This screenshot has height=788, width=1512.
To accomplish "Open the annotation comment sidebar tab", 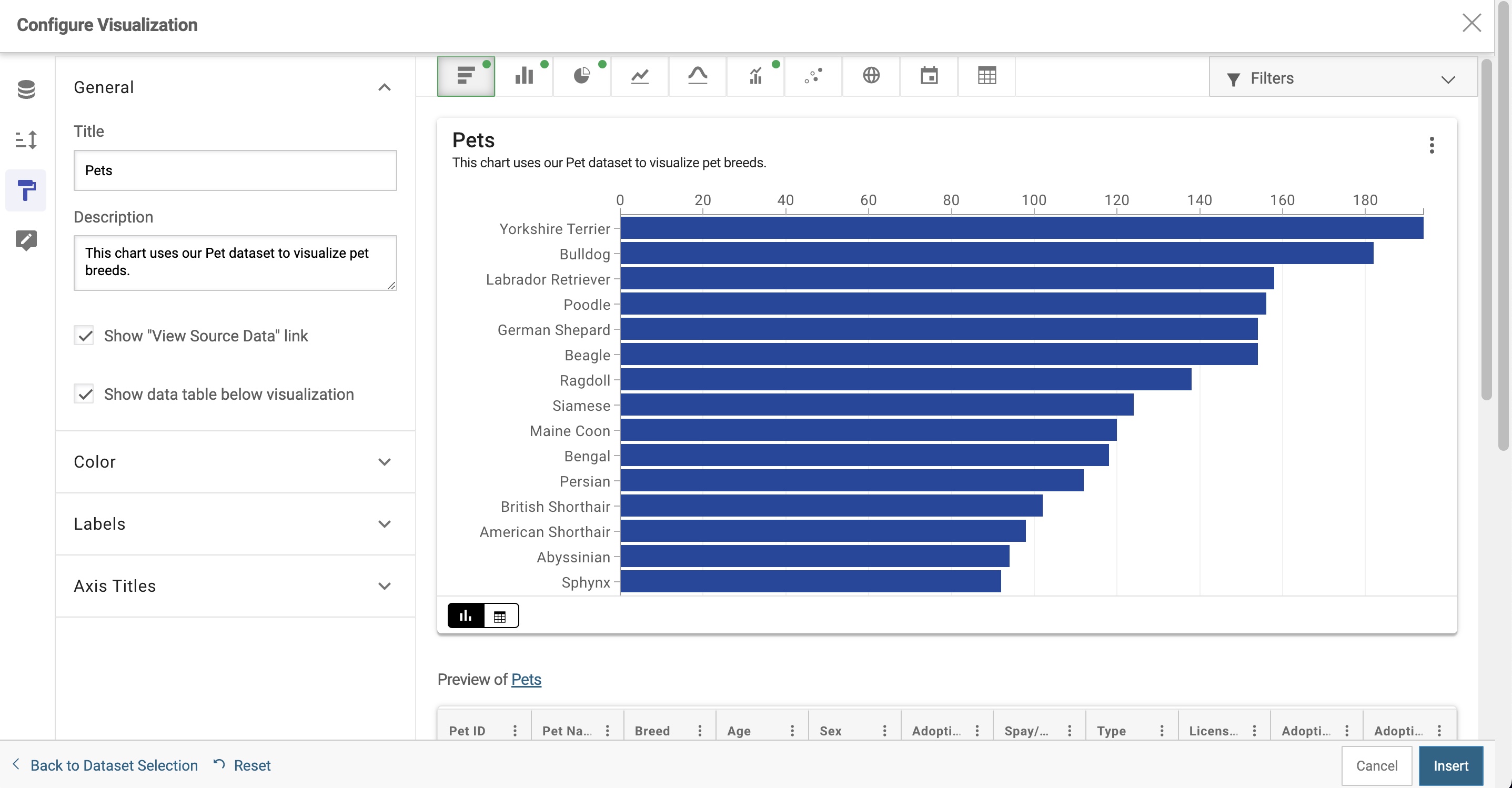I will (26, 240).
